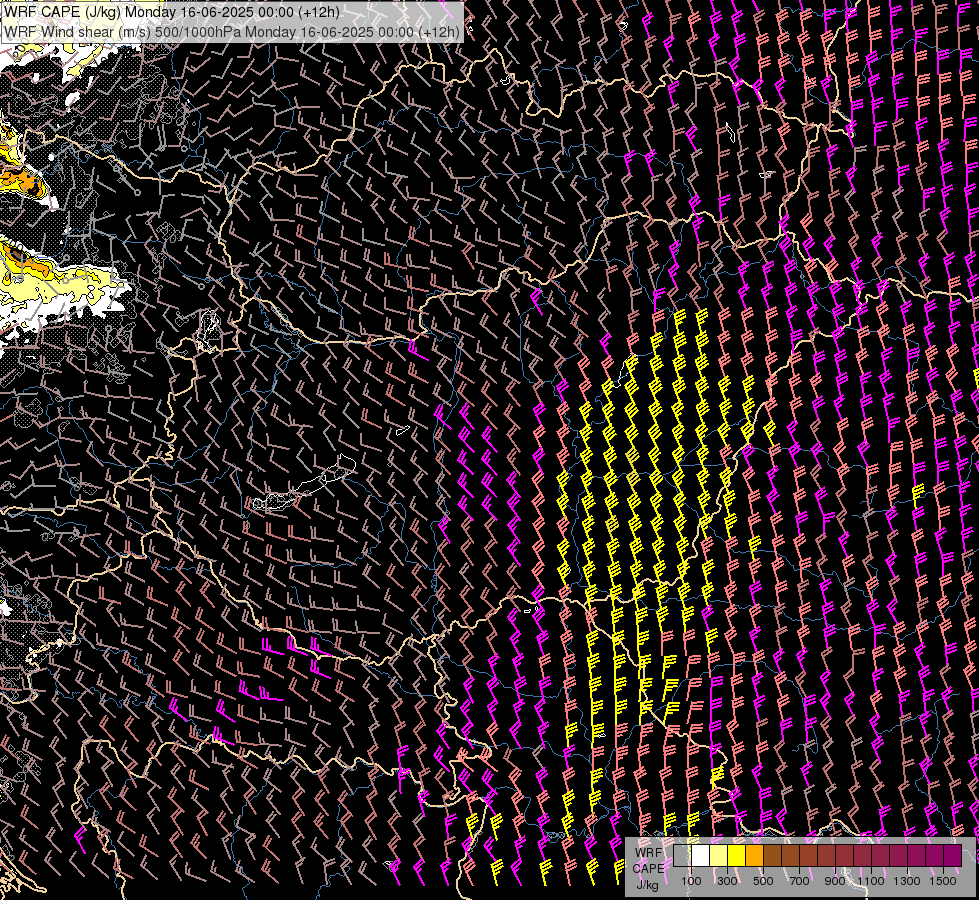
Task: Select the white swatch in the CAPE legend
Action: pos(701,855)
